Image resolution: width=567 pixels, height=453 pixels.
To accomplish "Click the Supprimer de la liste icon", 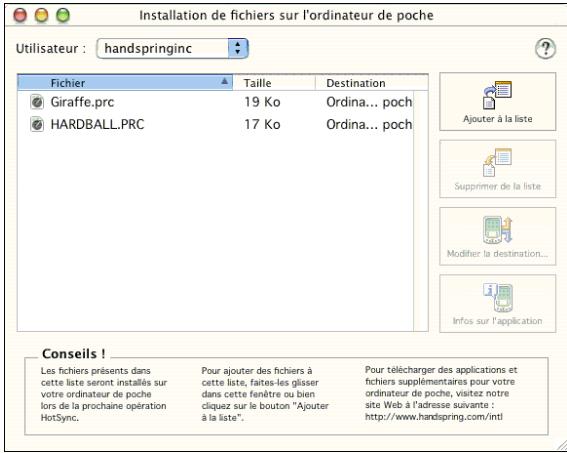I will click(x=498, y=162).
